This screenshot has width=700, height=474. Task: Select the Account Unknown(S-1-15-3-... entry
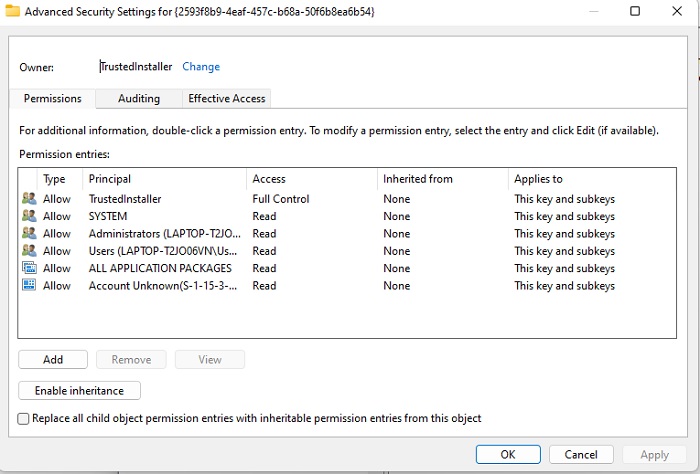coord(163,286)
